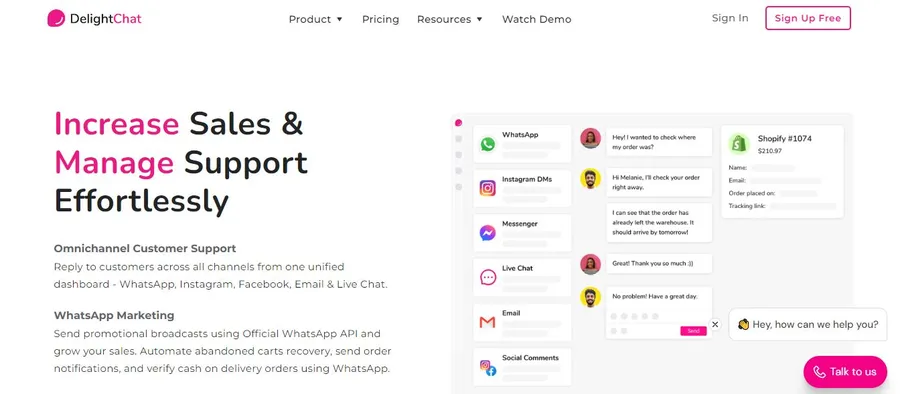Click the pink dot in mockup sidebar
Screen dimensions: 900x394
pyautogui.click(x=458, y=122)
